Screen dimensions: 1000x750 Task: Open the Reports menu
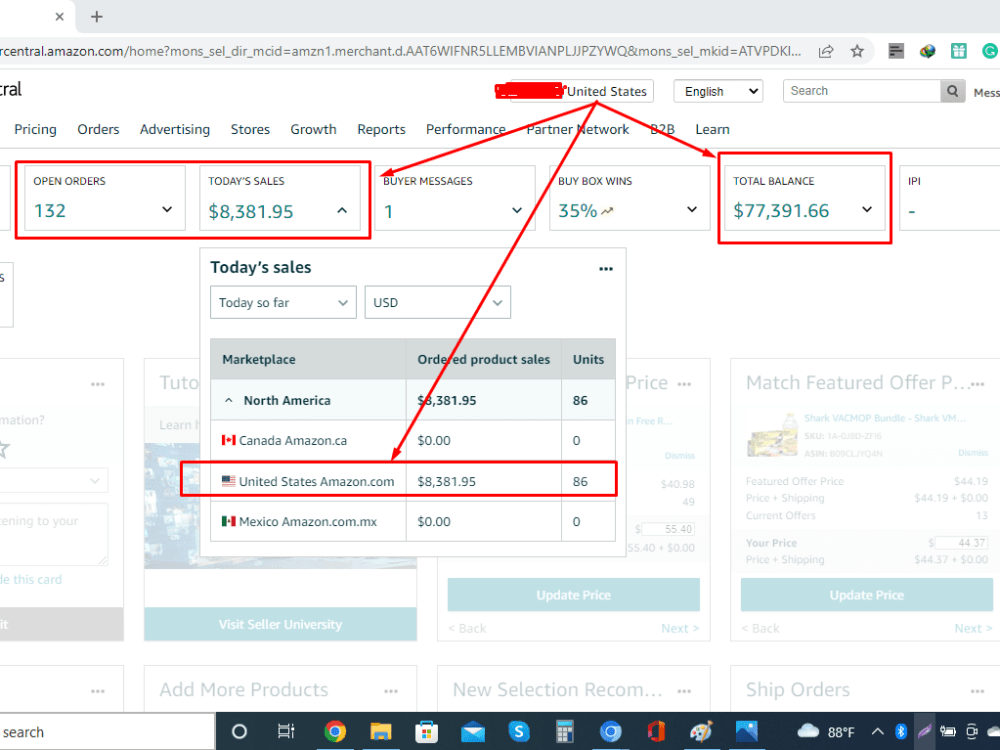381,129
